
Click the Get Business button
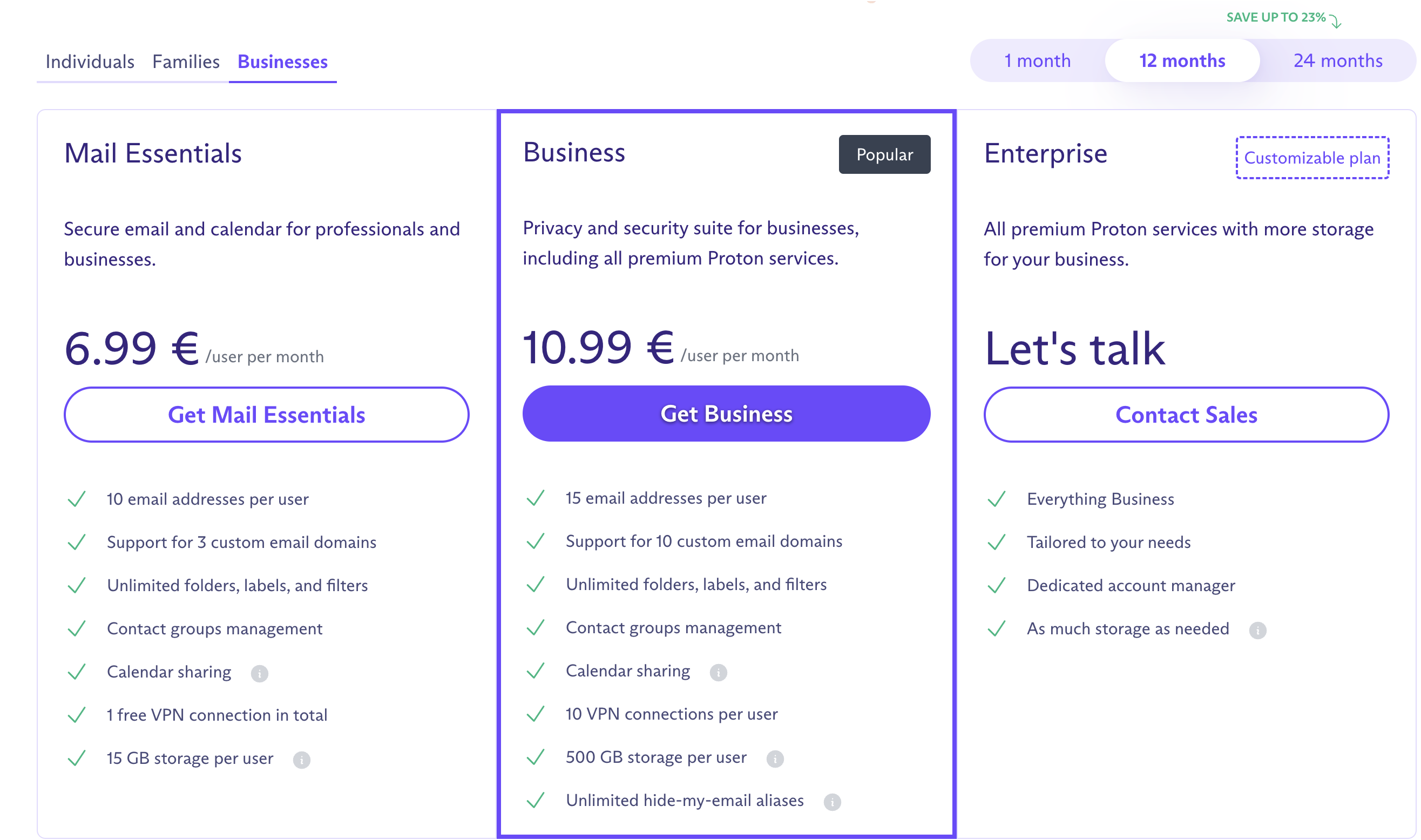coord(726,414)
